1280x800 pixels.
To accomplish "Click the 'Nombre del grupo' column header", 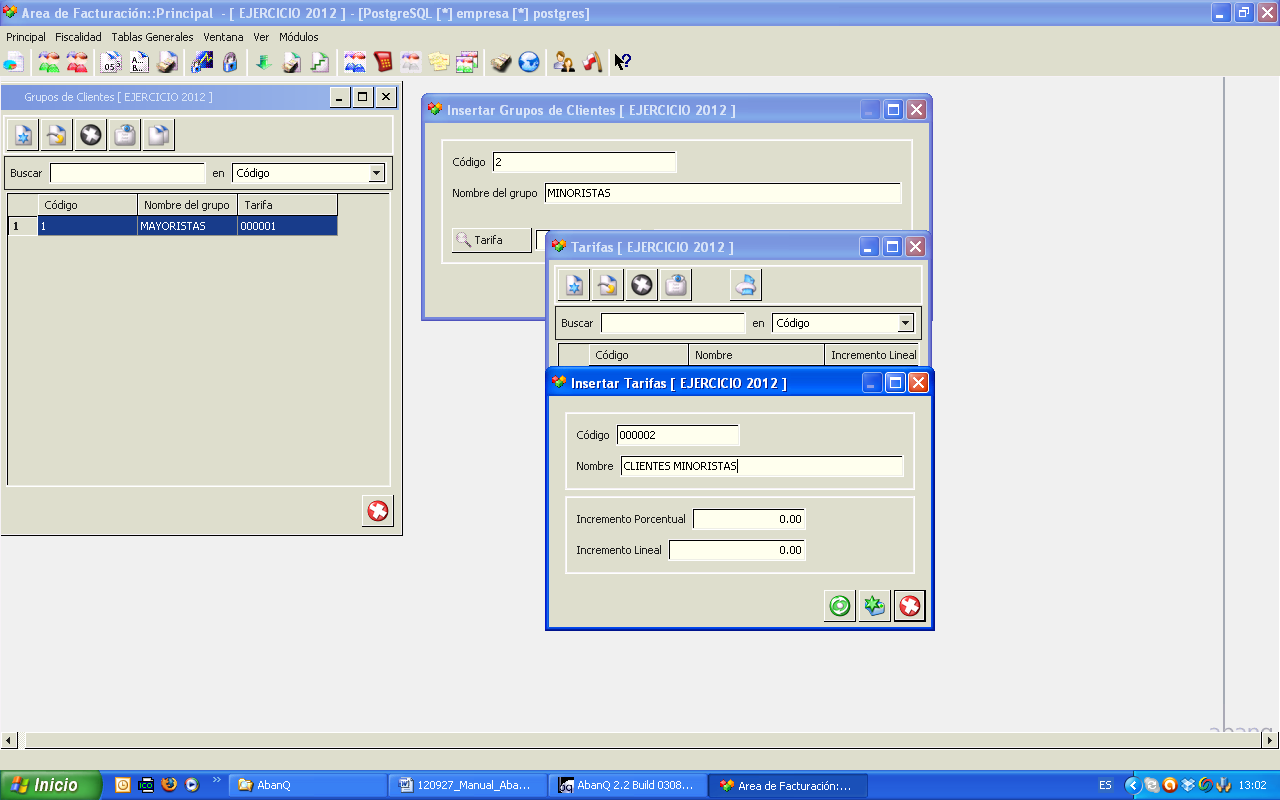I will click(x=188, y=205).
